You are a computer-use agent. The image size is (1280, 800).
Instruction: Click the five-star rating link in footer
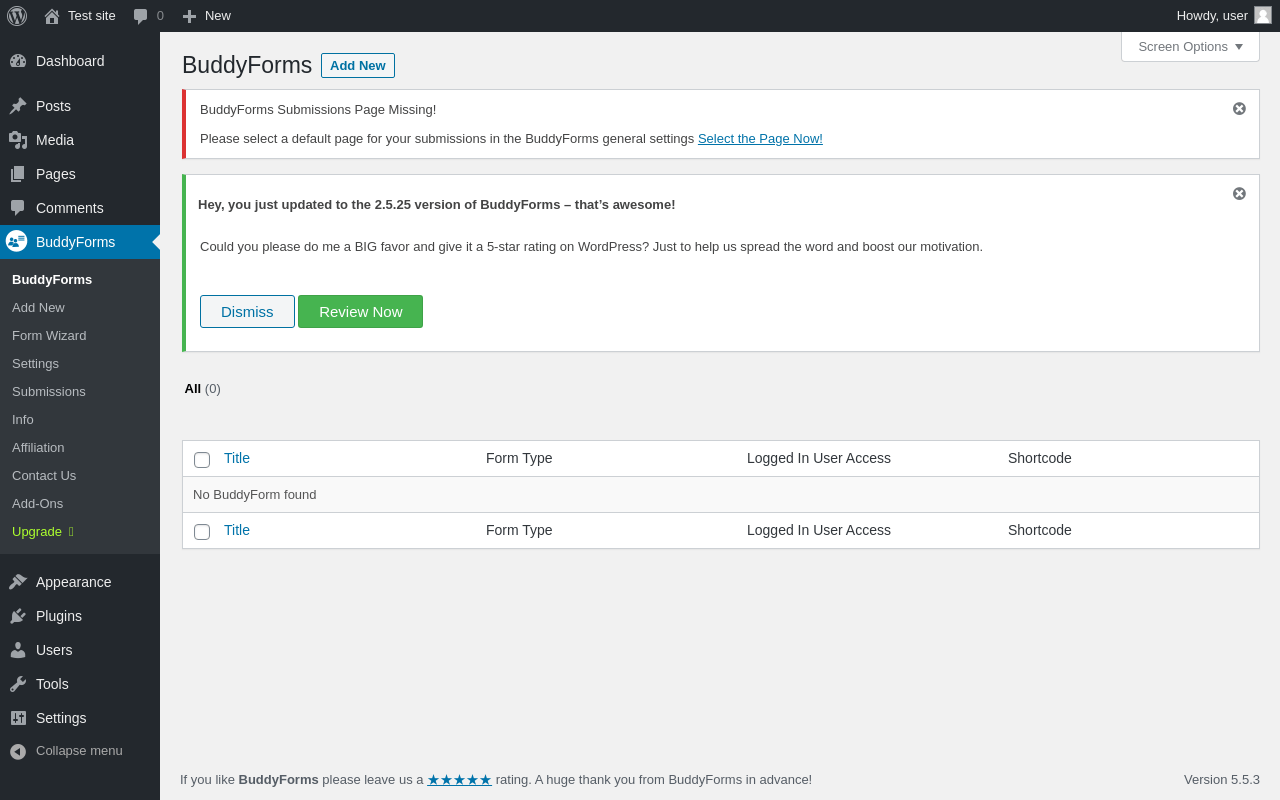(459, 780)
